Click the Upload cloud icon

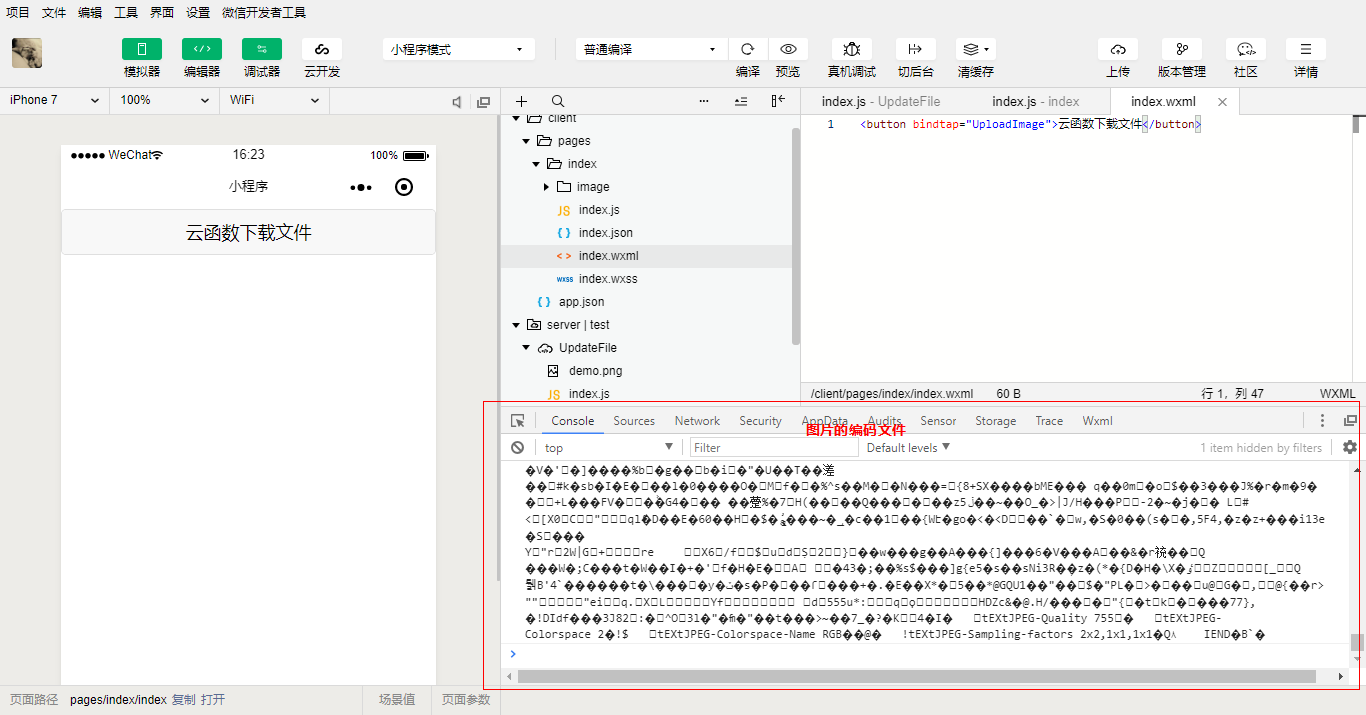1118,49
